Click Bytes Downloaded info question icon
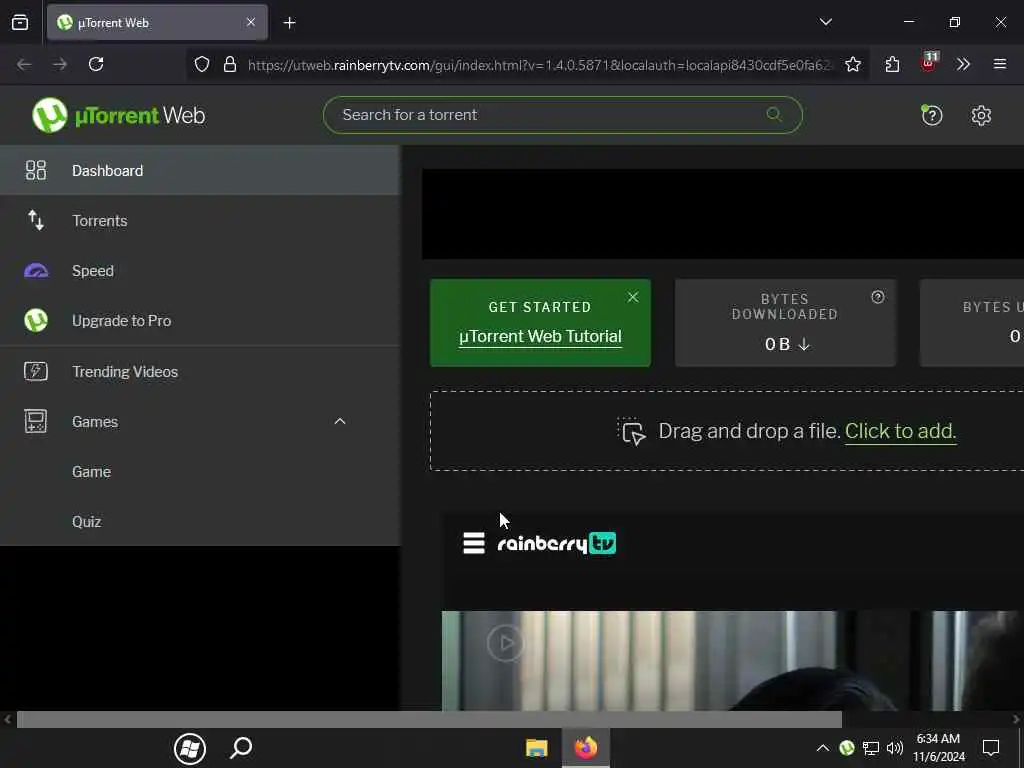Image resolution: width=1024 pixels, height=768 pixels. coord(878,297)
